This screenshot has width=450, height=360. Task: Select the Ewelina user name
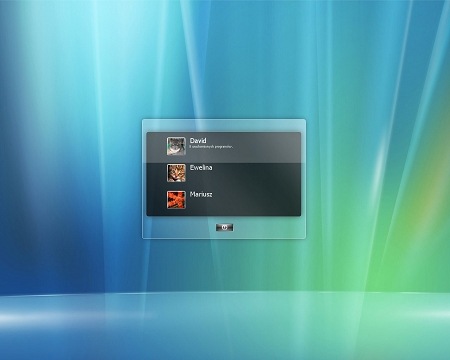201,167
